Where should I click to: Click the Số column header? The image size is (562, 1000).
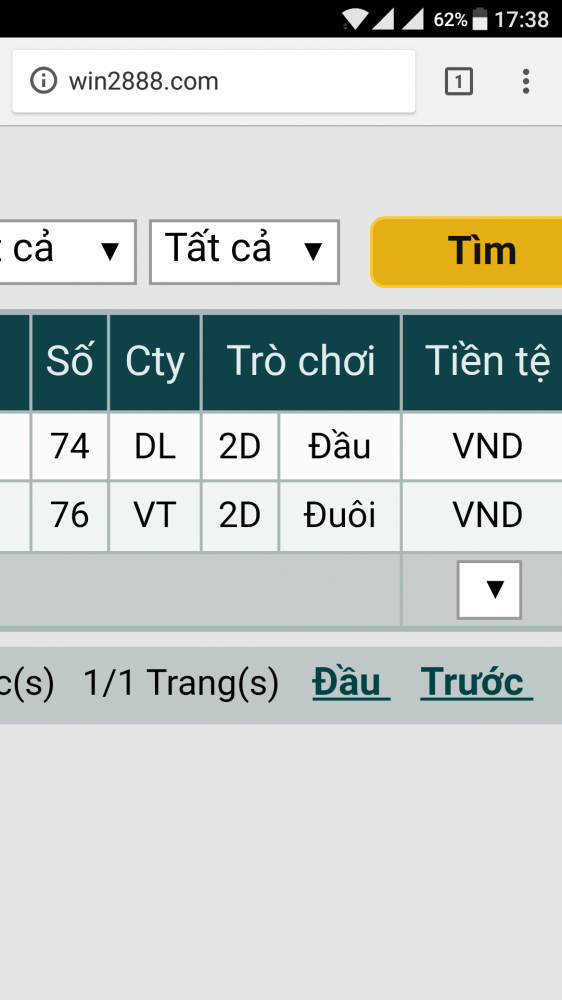pyautogui.click(x=70, y=362)
